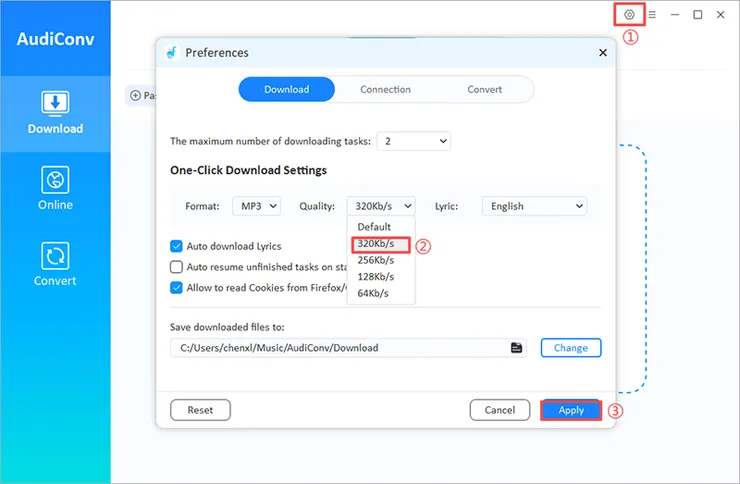Click the AudiConv logo in Preferences title
Image resolution: width=740 pixels, height=484 pixels.
[172, 53]
